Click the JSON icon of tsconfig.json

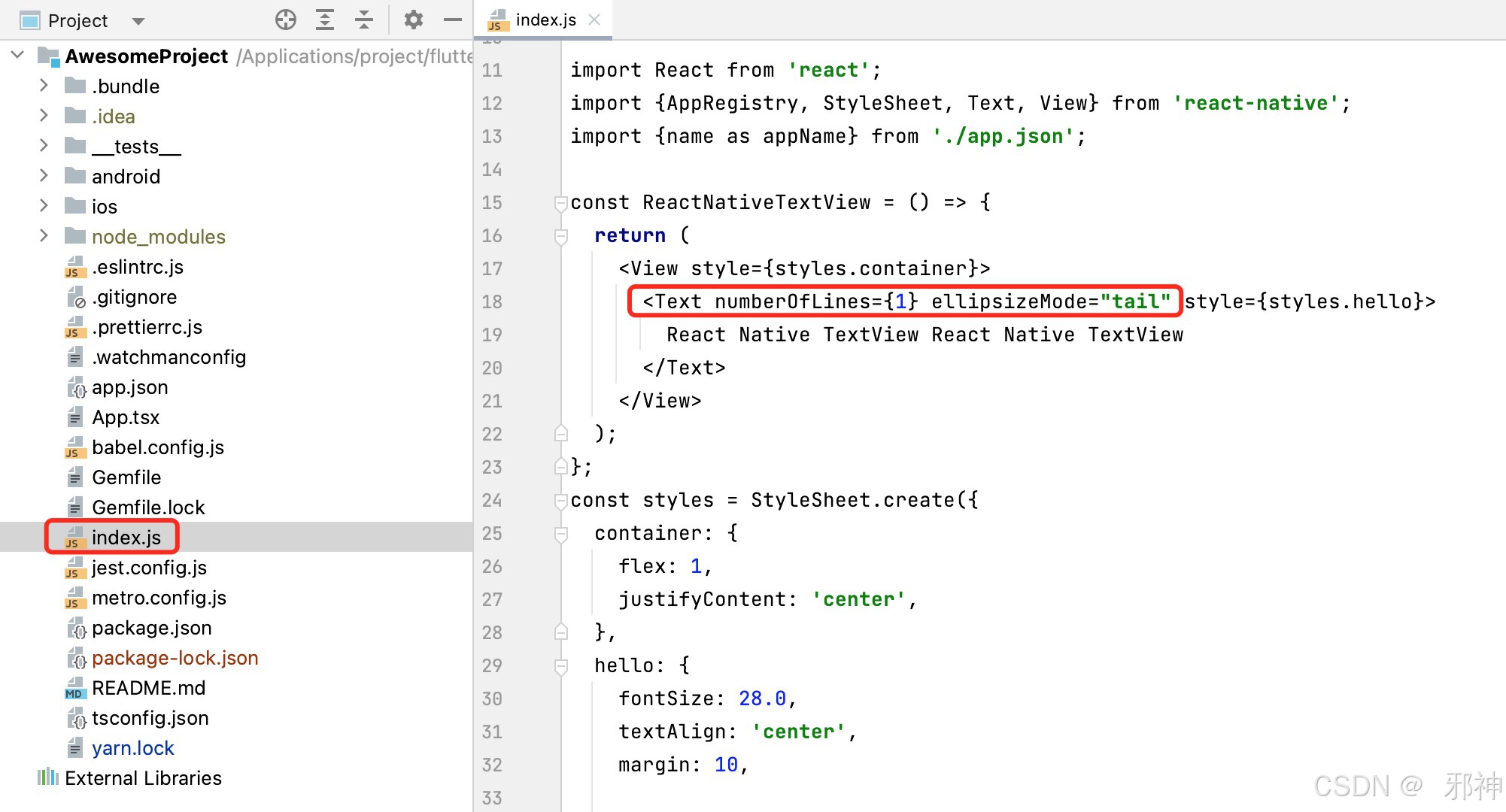(x=76, y=718)
